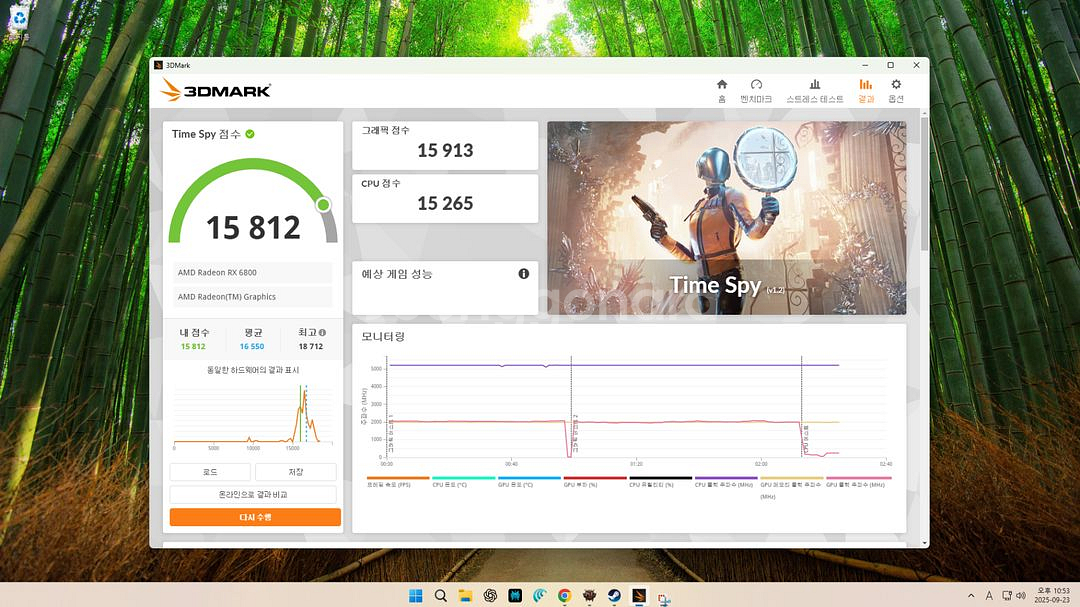Go to the Home (홈) tab
Viewport: 1080px width, 607px height.
pos(721,90)
